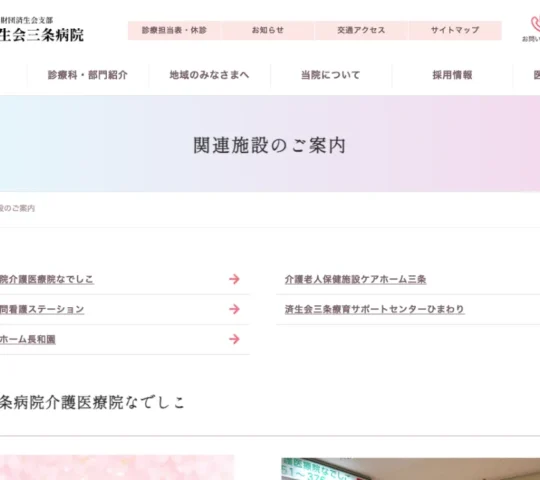This screenshot has height=480, width=540.
Task: Click the phone contact icon
Action: pyautogui.click(x=534, y=25)
